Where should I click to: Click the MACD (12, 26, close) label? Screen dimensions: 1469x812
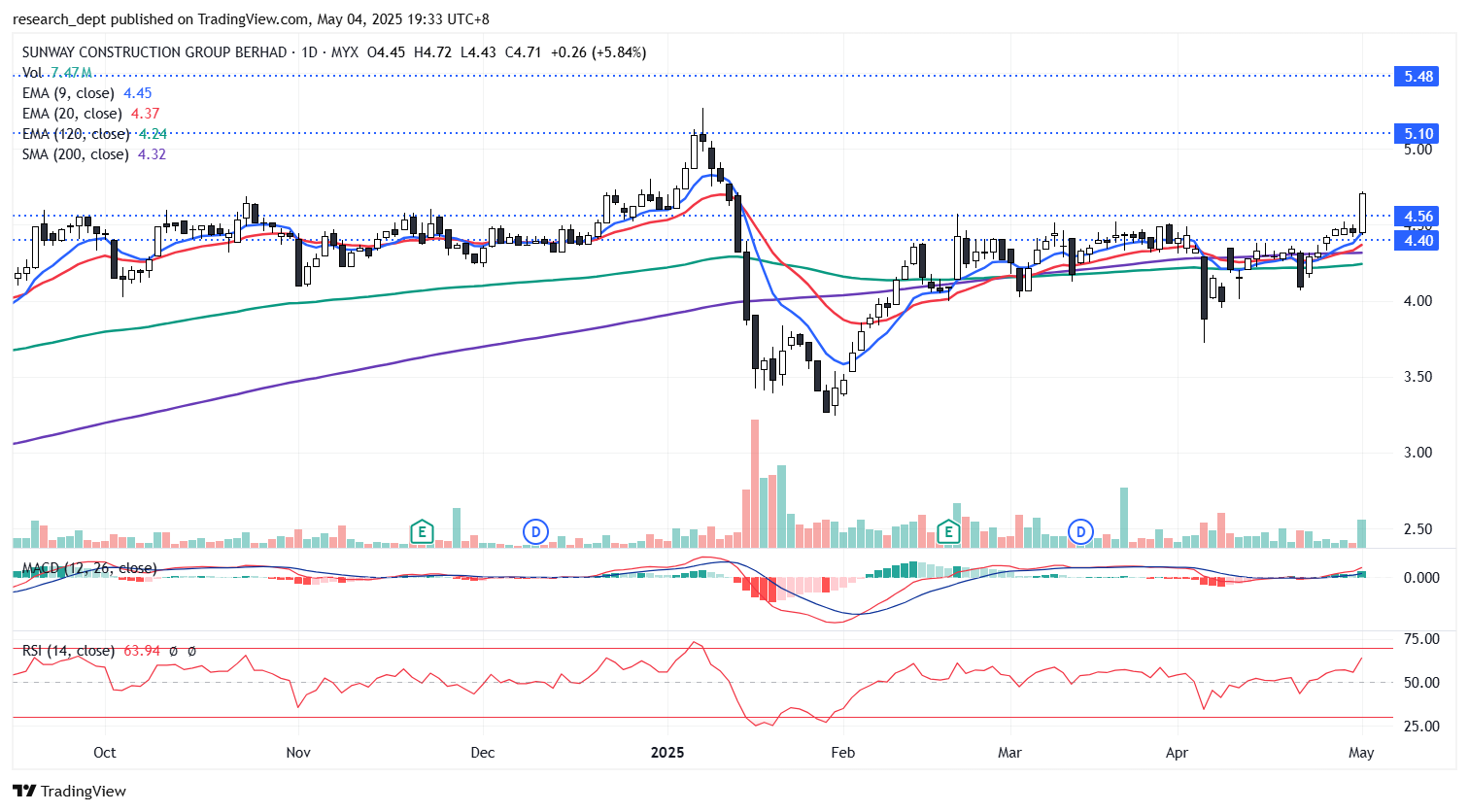pos(88,568)
